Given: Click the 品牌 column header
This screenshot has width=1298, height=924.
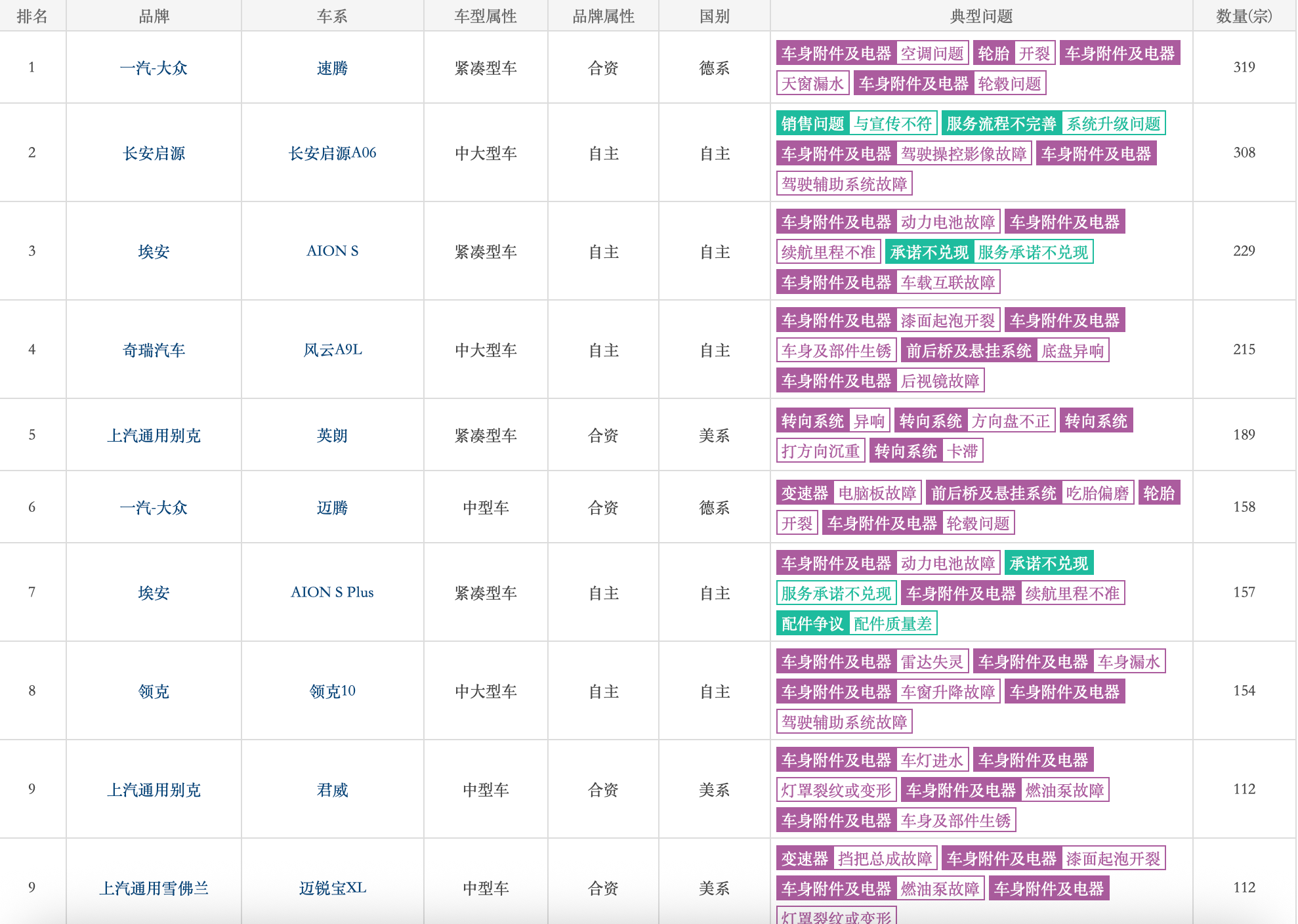Looking at the screenshot, I should click(154, 16).
